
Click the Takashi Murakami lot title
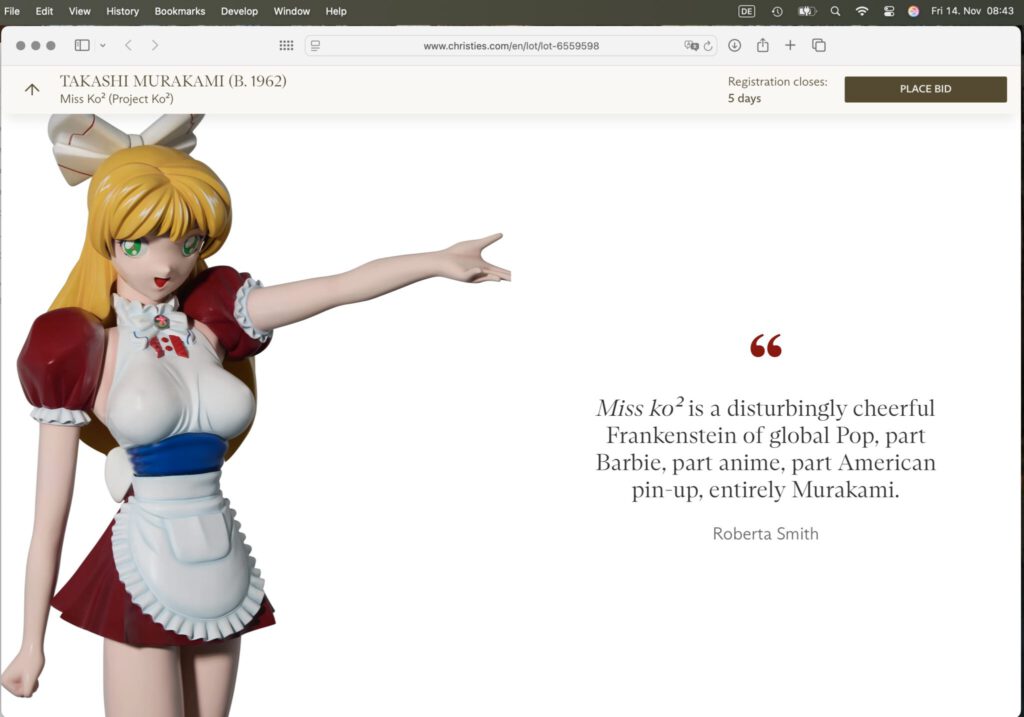pyautogui.click(x=172, y=81)
